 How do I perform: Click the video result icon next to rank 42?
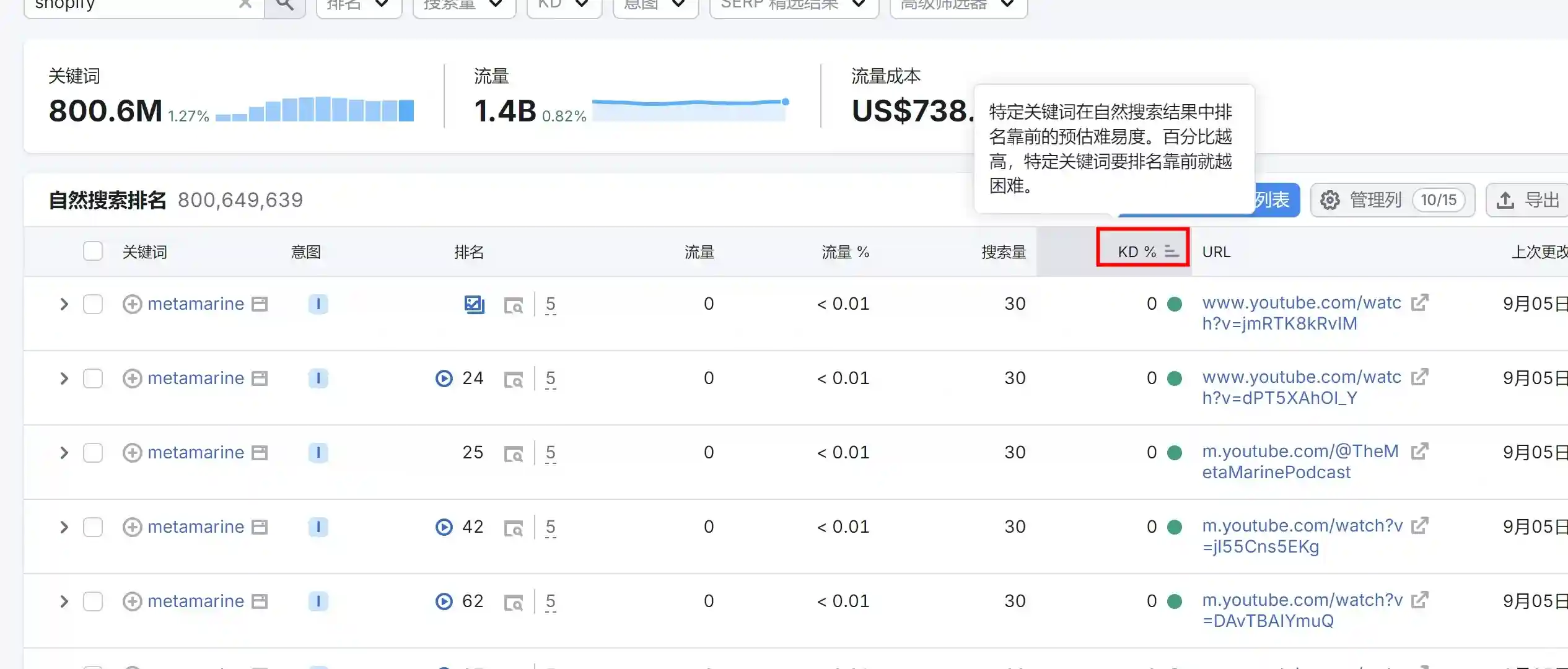point(444,527)
